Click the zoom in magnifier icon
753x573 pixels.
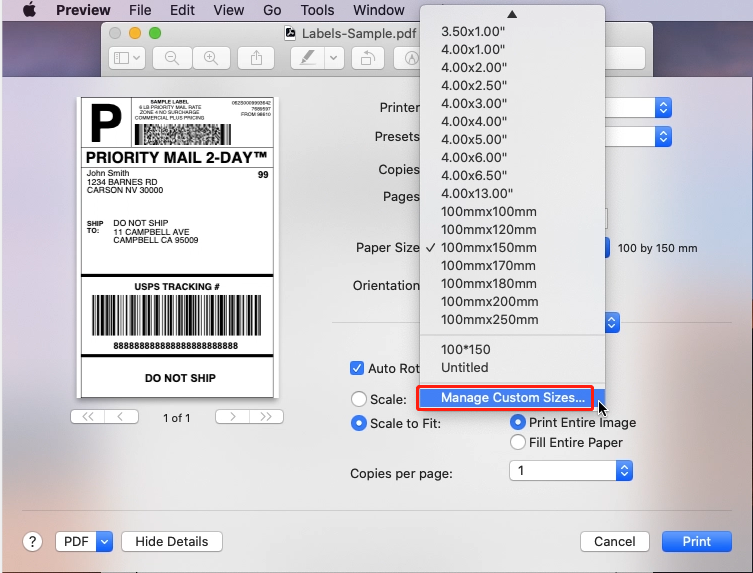pyautogui.click(x=211, y=58)
